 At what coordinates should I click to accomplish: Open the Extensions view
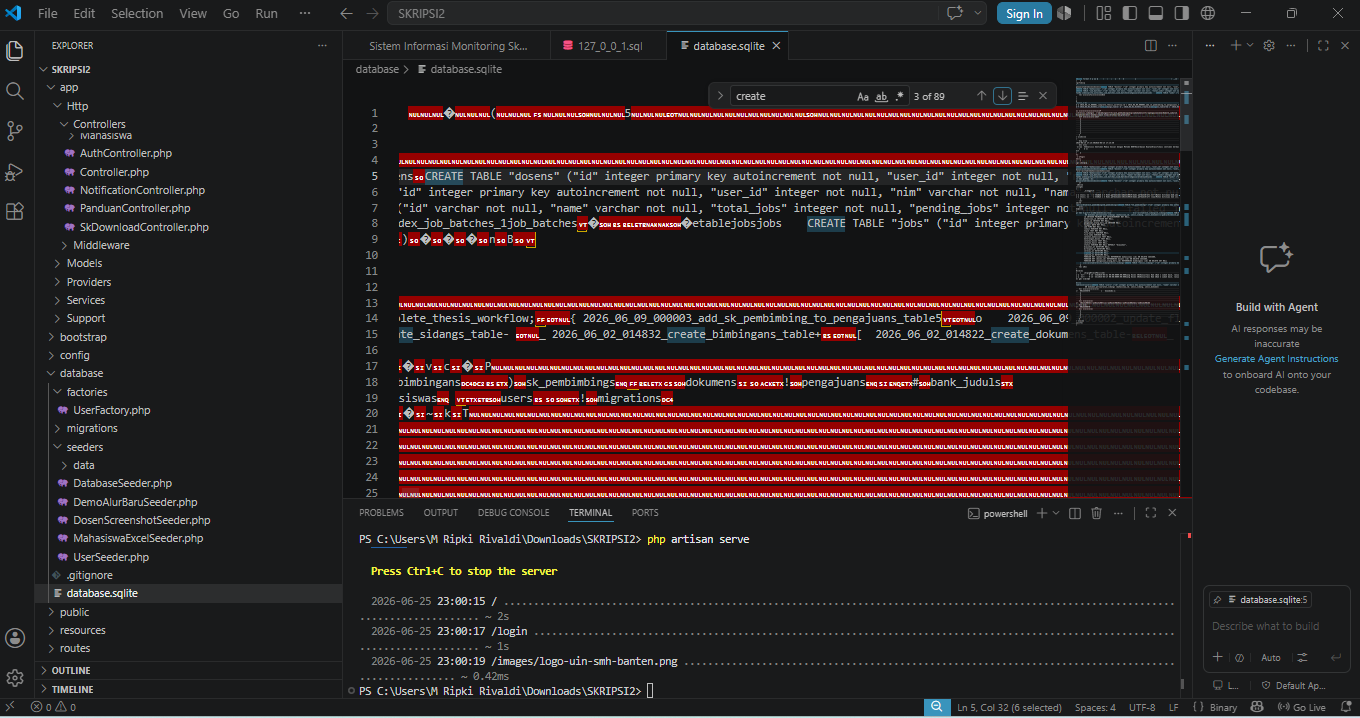[15, 211]
